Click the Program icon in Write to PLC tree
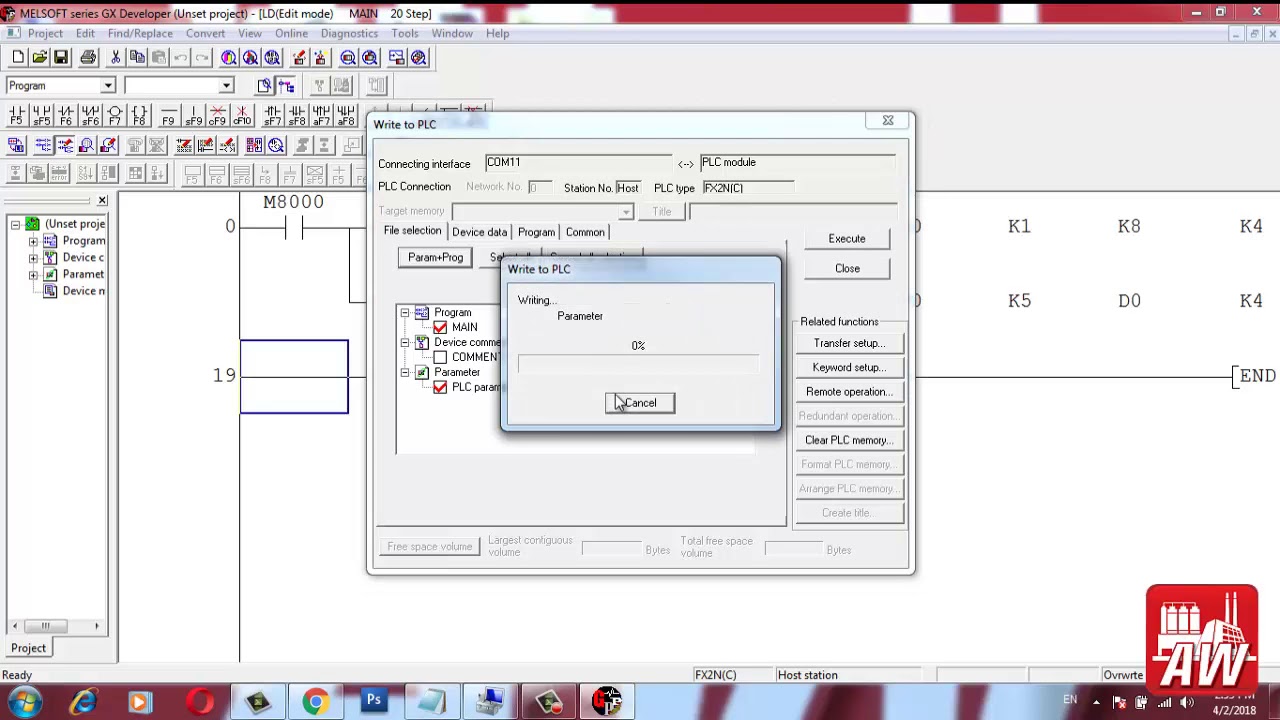Image resolution: width=1280 pixels, height=720 pixels. tap(422, 313)
